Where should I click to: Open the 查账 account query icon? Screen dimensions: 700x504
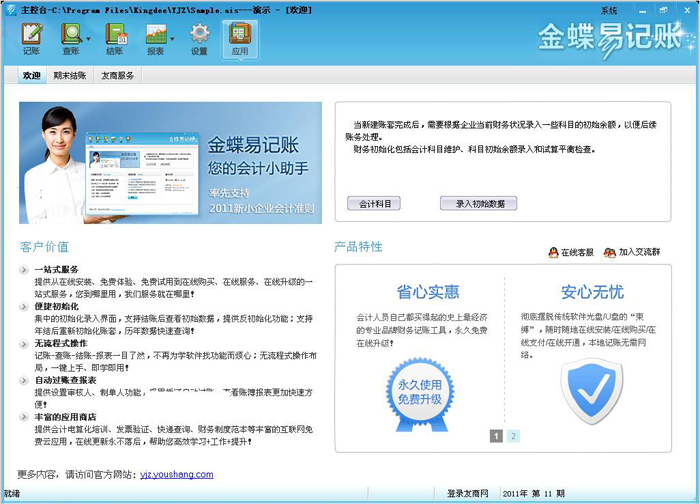click(71, 38)
